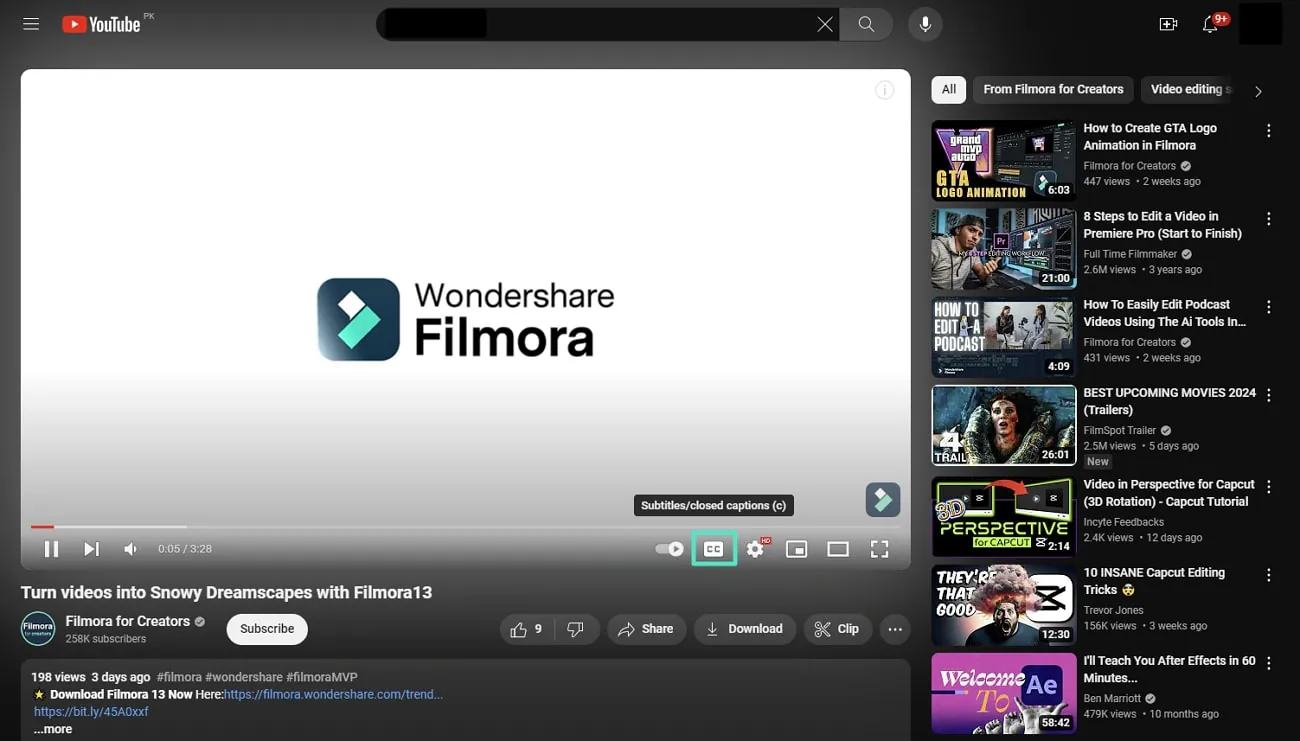Select the From Filmora for Creators chip
Screen dimensions: 1300x741
point(1053,90)
